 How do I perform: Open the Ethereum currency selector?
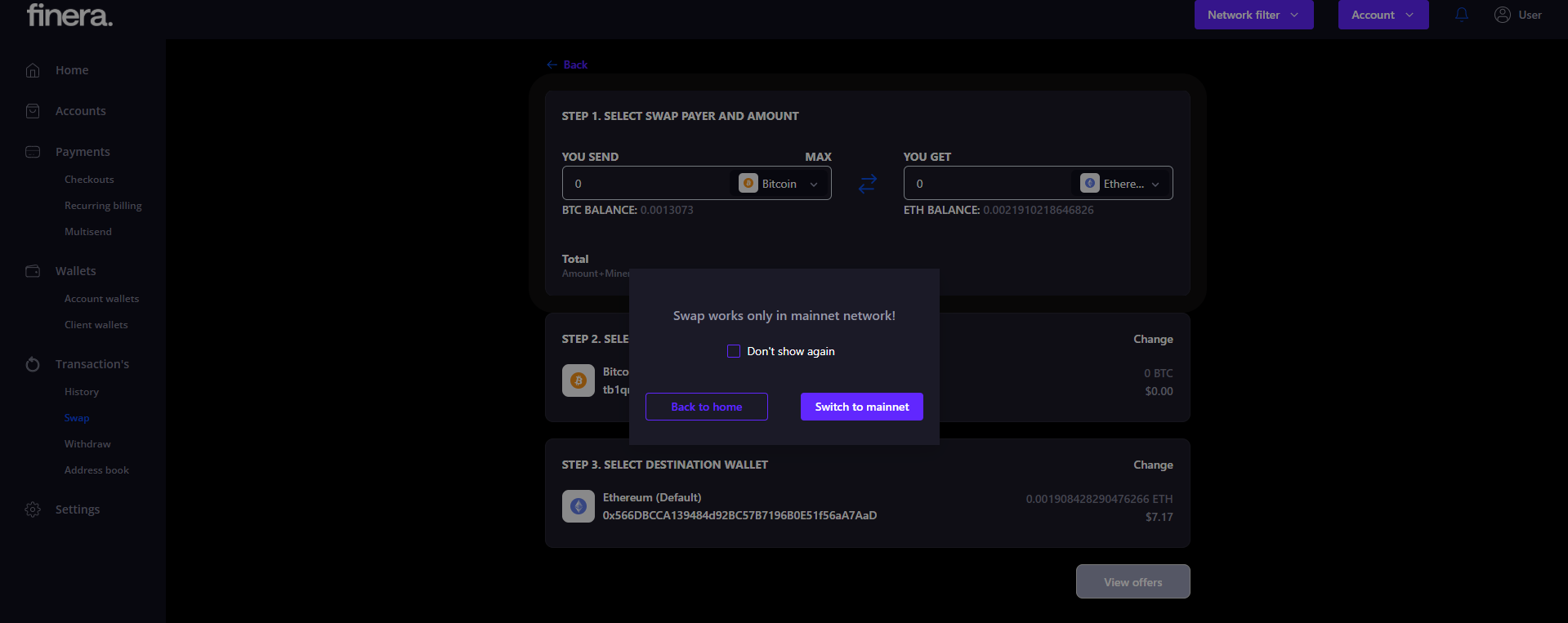pyautogui.click(x=1120, y=184)
